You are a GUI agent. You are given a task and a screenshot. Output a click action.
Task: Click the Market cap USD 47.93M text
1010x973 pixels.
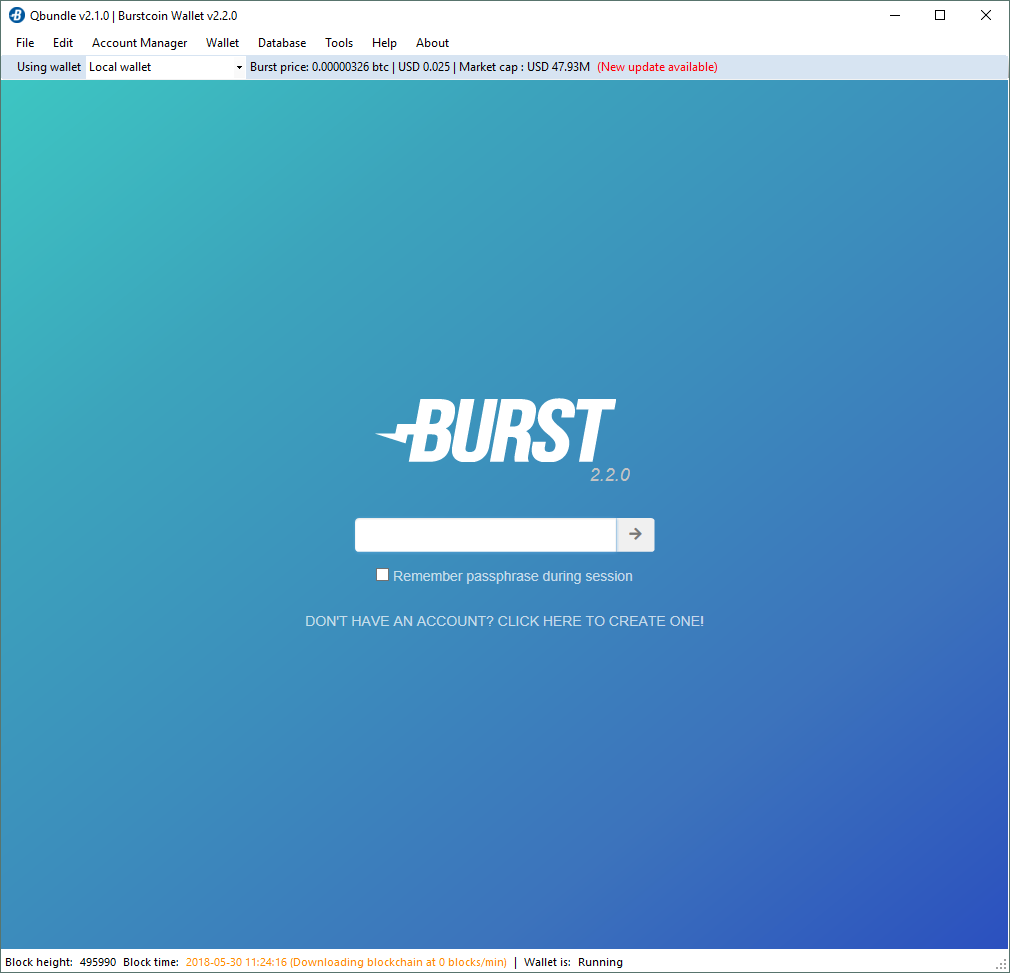click(524, 67)
